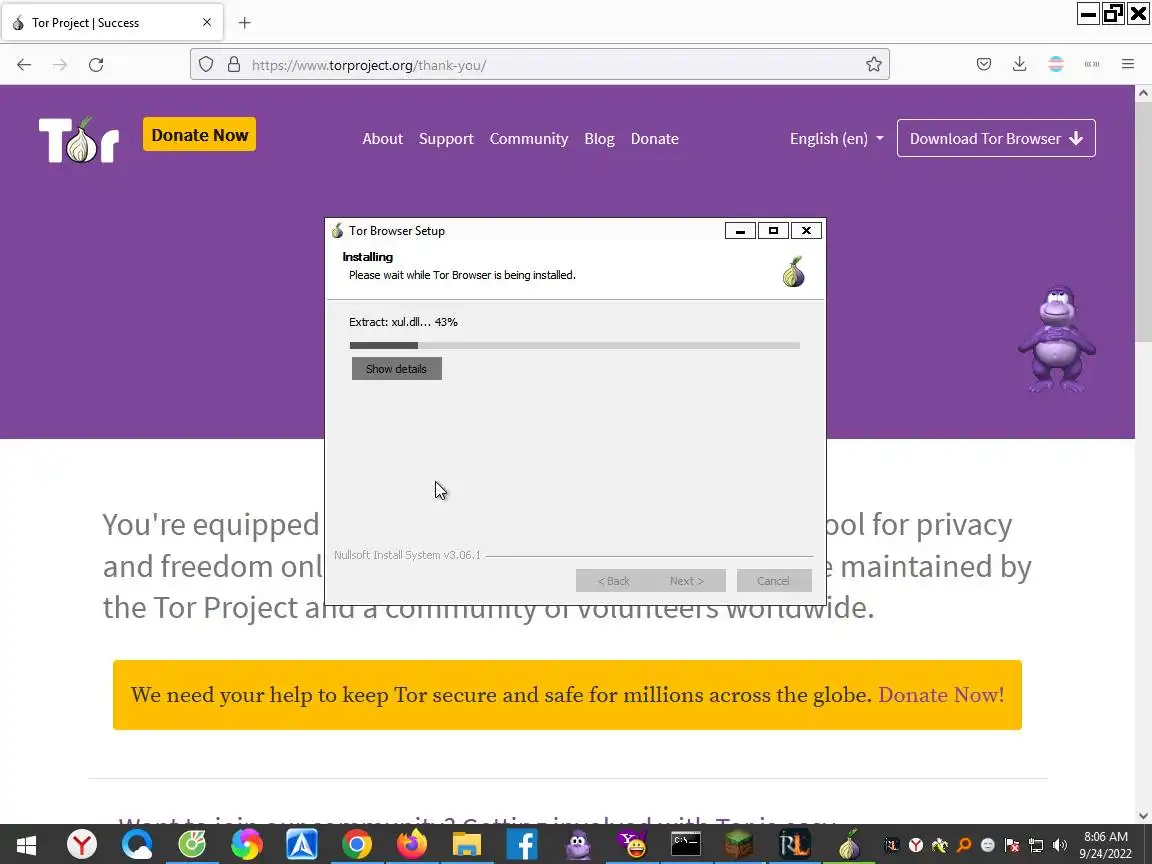Open Yahoo Messenger from the taskbar
The height and width of the screenshot is (864, 1152).
pos(632,845)
